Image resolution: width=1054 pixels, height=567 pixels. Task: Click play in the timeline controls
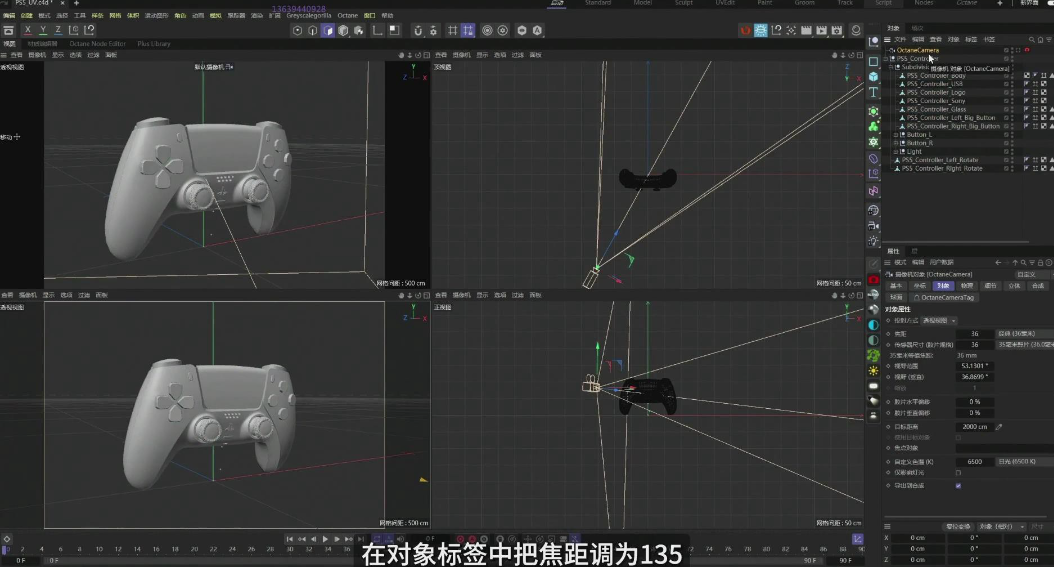pyautogui.click(x=325, y=539)
